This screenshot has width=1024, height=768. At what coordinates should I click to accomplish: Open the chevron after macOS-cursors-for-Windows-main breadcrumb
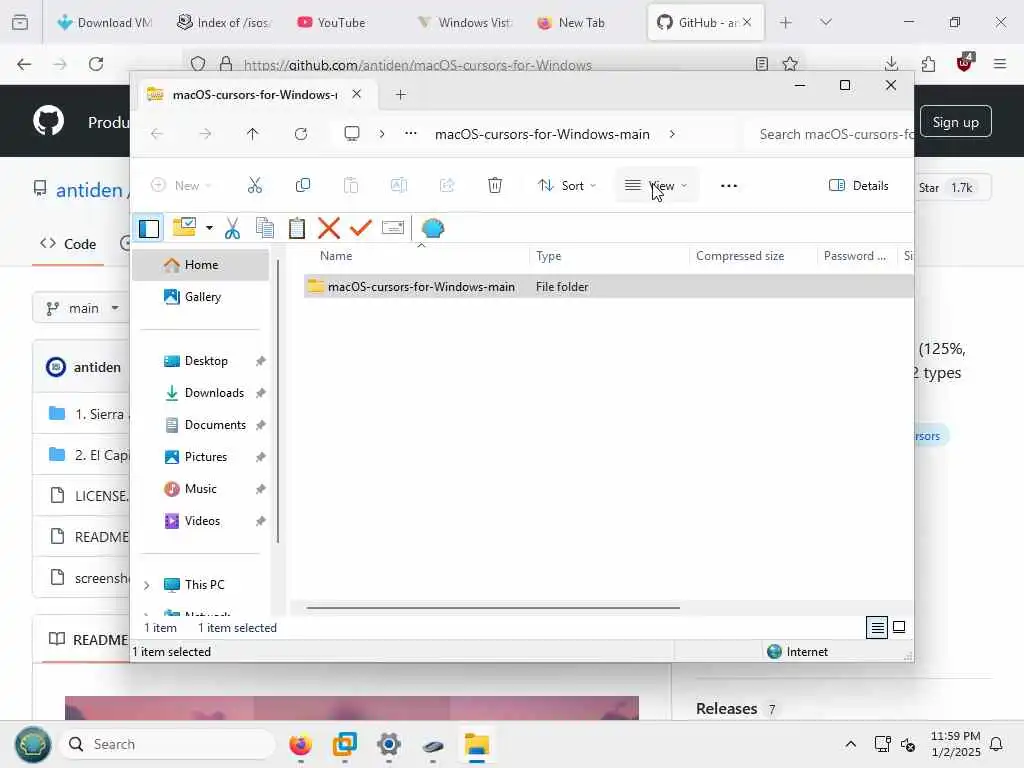[x=672, y=134]
